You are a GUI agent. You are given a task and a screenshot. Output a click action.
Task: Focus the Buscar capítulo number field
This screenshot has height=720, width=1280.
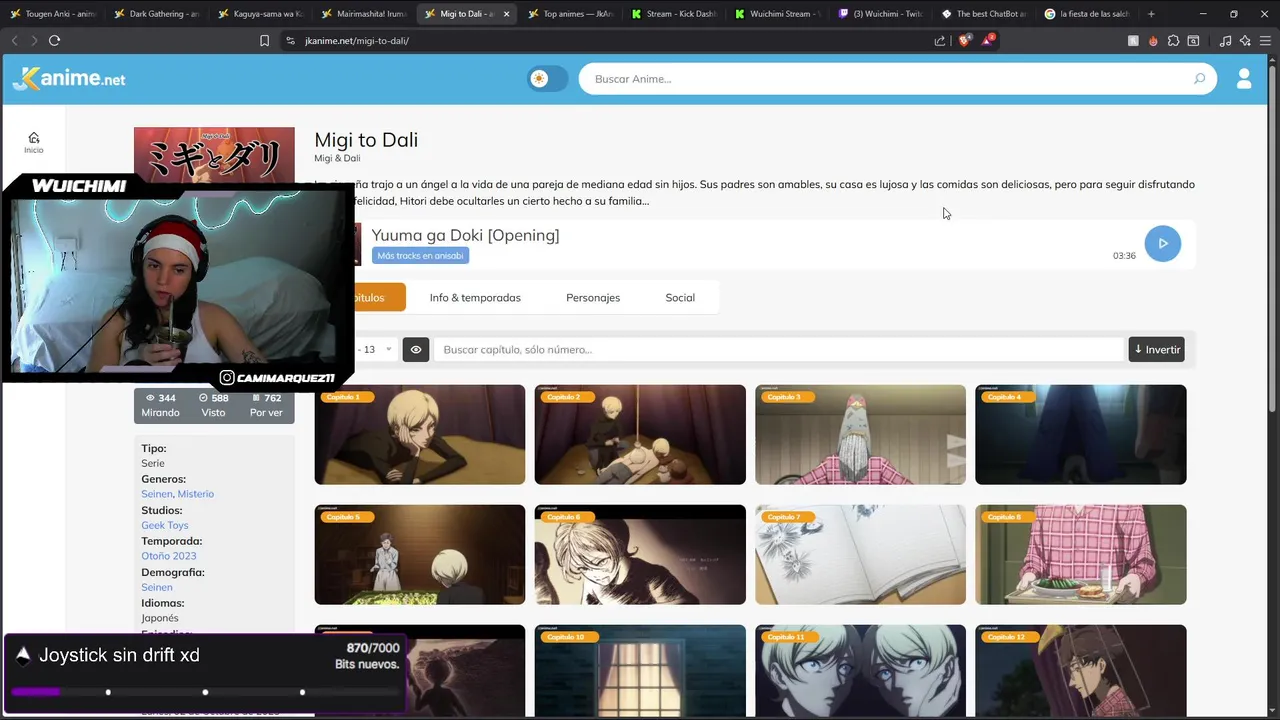point(778,349)
